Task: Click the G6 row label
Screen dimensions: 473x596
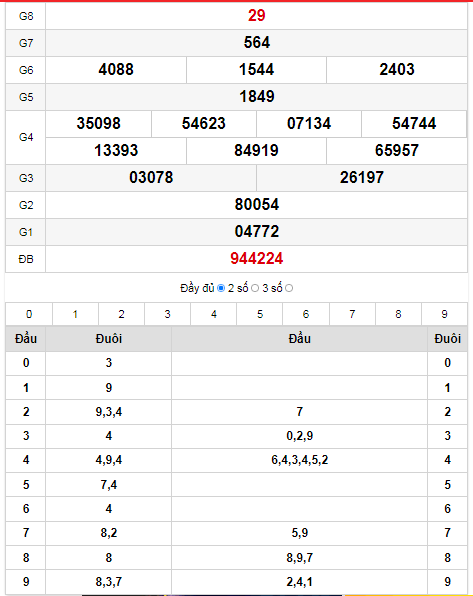Action: (x=26, y=70)
